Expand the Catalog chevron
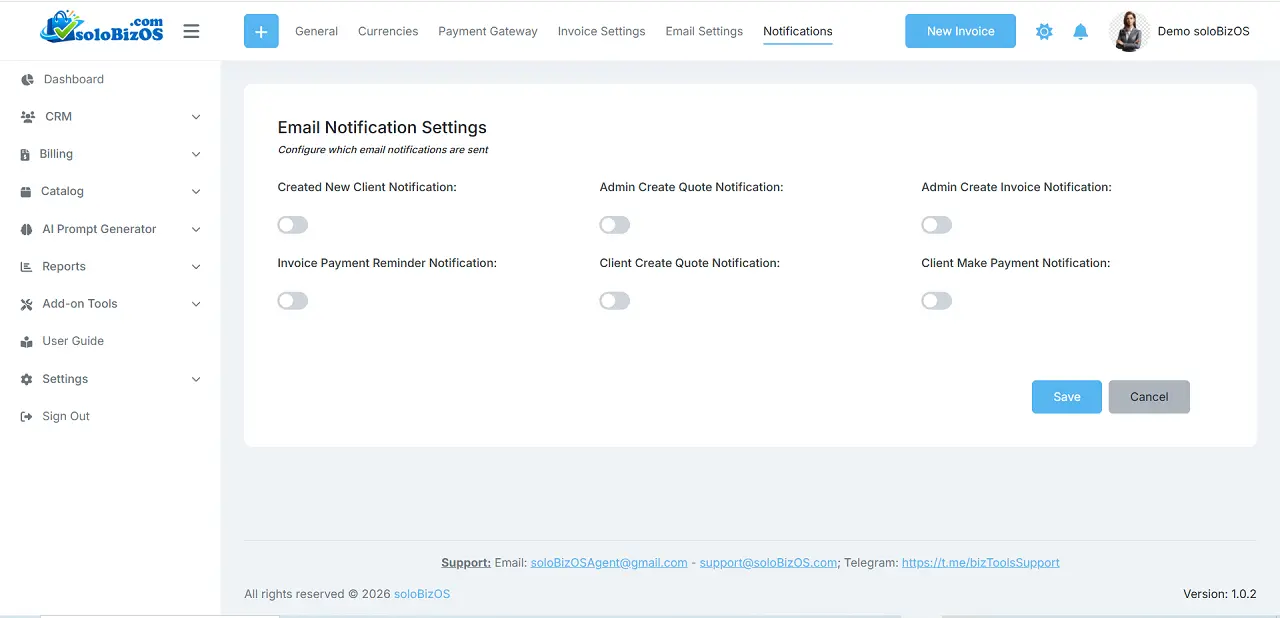The image size is (1280, 618). pyautogui.click(x=196, y=191)
